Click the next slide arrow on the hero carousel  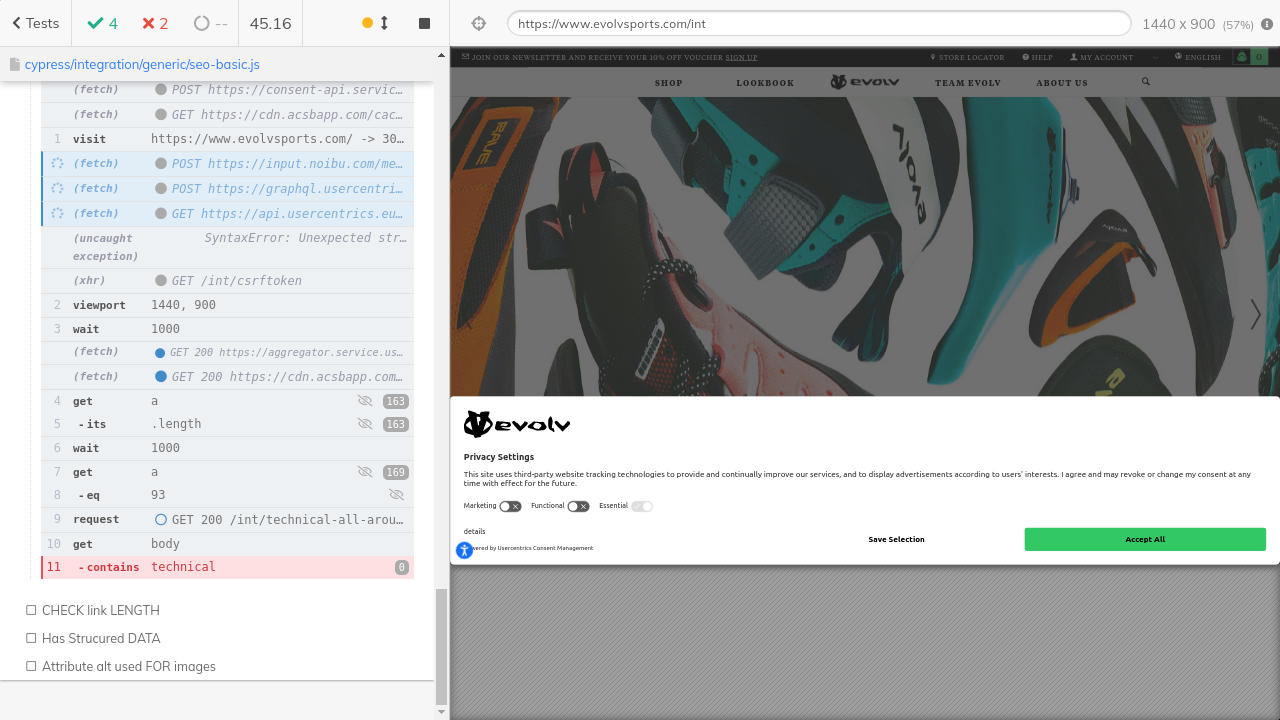click(1255, 314)
